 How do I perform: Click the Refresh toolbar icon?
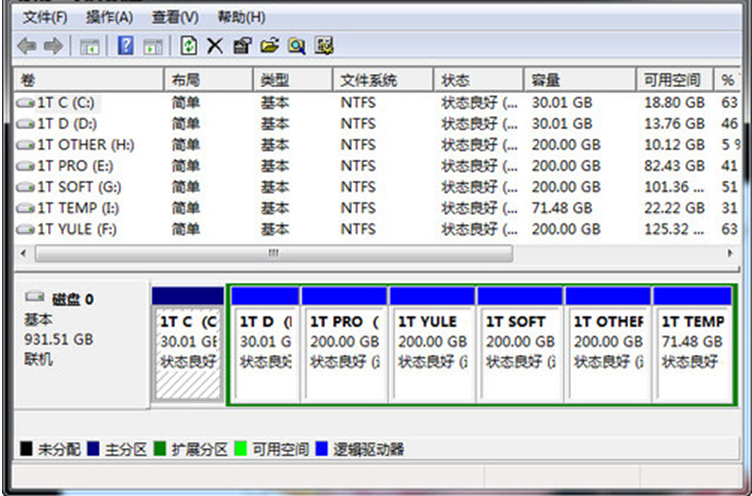tap(189, 46)
